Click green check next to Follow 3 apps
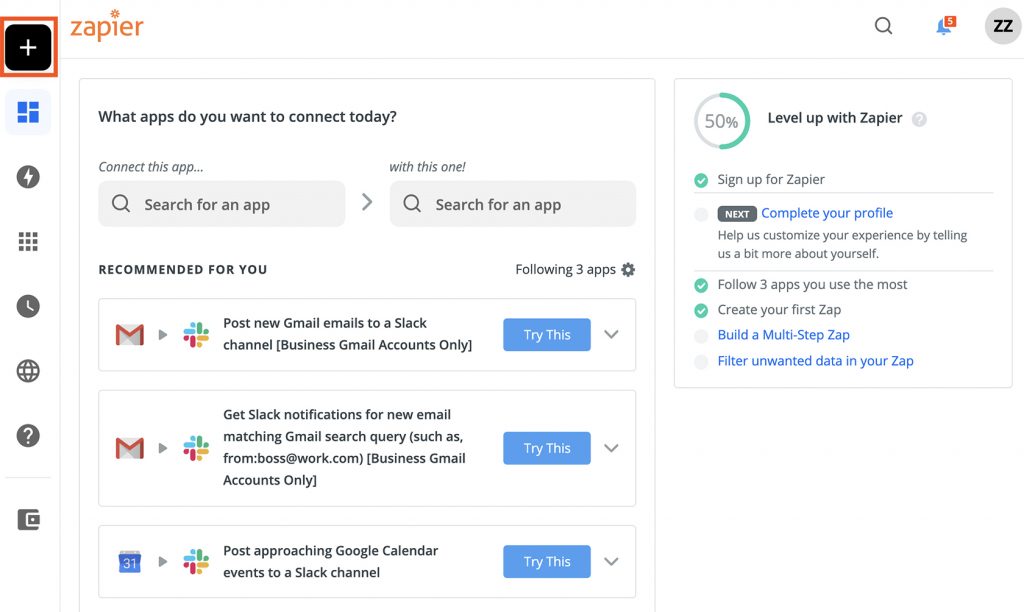This screenshot has height=612, width=1024. 701,285
